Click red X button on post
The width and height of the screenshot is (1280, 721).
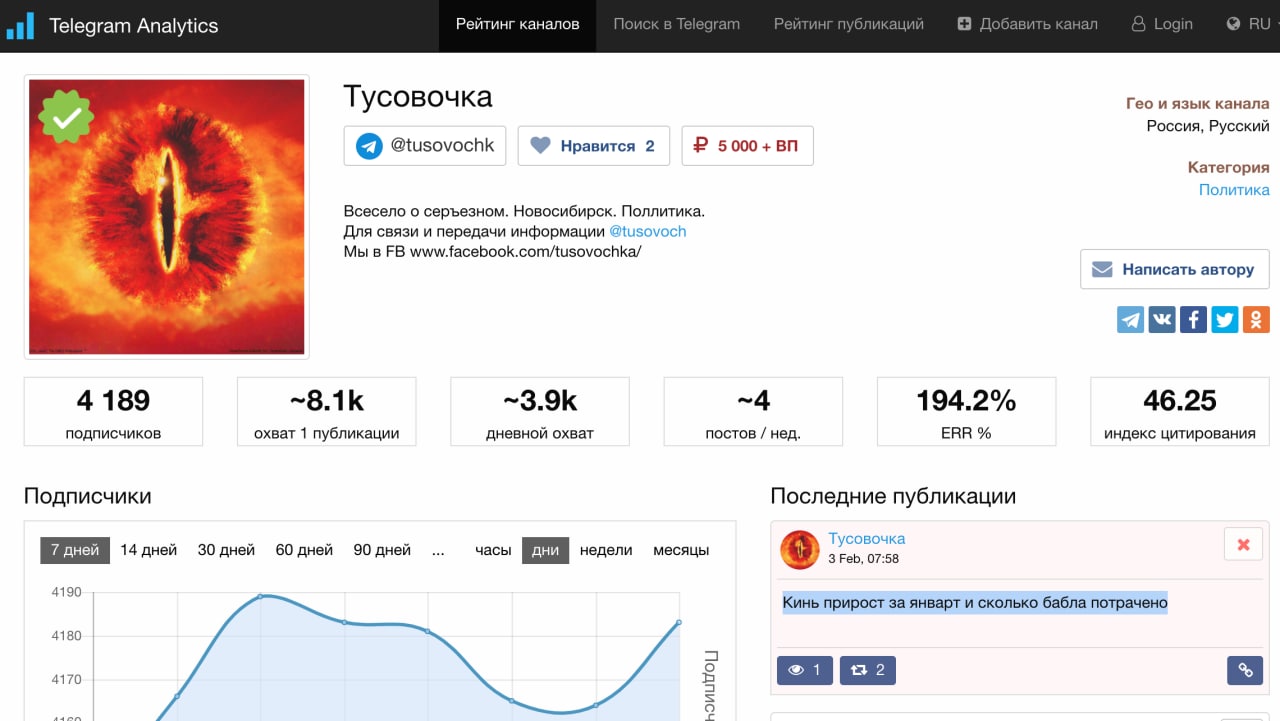pos(1243,545)
